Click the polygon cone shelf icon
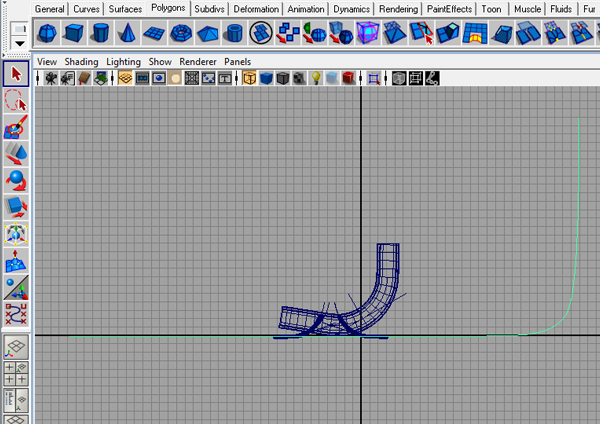Screen dimensions: 600x424 [x=127, y=35]
